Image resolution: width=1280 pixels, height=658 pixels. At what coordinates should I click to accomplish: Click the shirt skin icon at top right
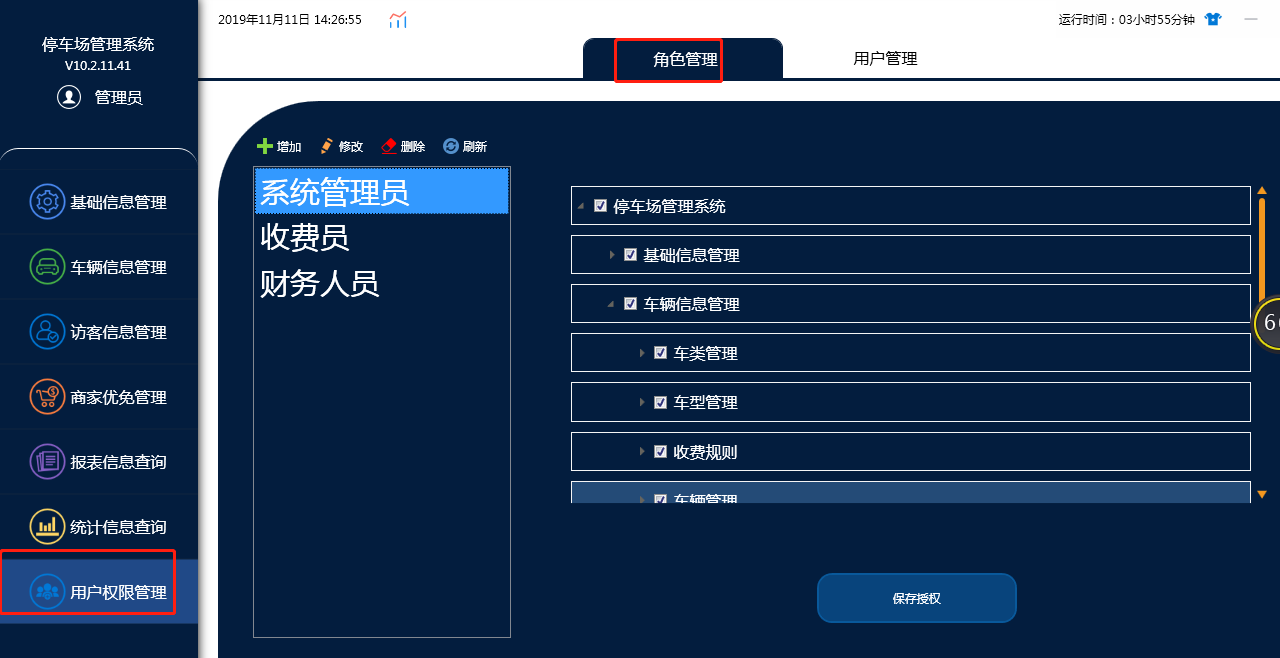[1213, 19]
